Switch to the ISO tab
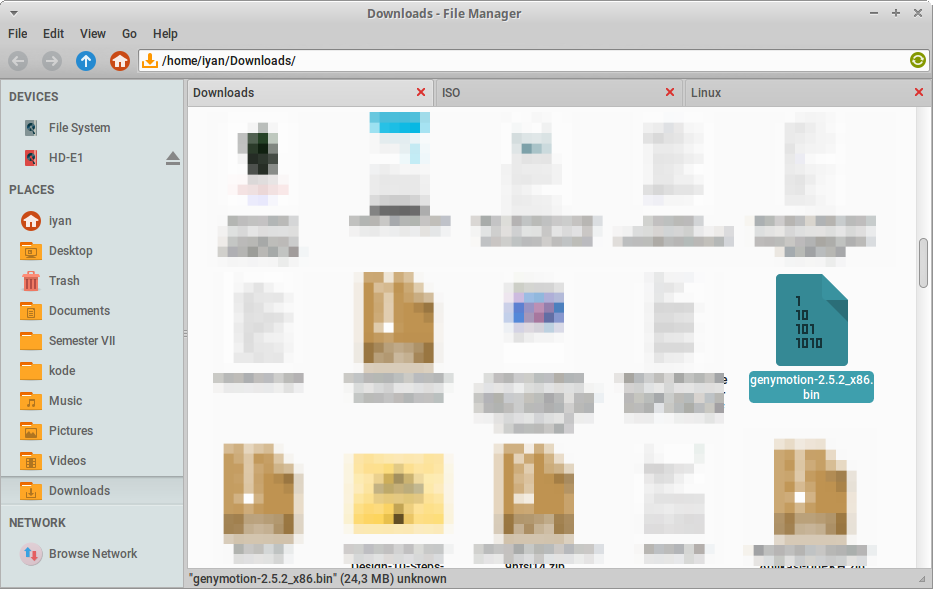 pos(450,92)
